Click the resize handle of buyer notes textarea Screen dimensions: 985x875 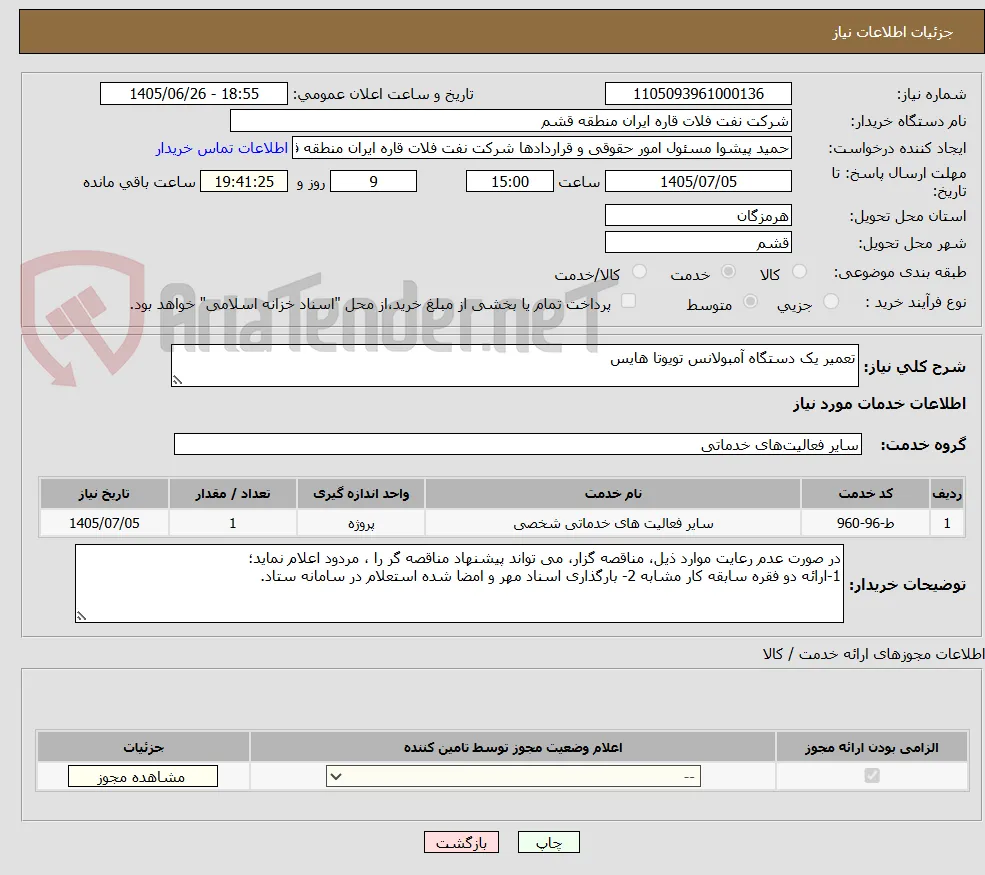click(81, 616)
